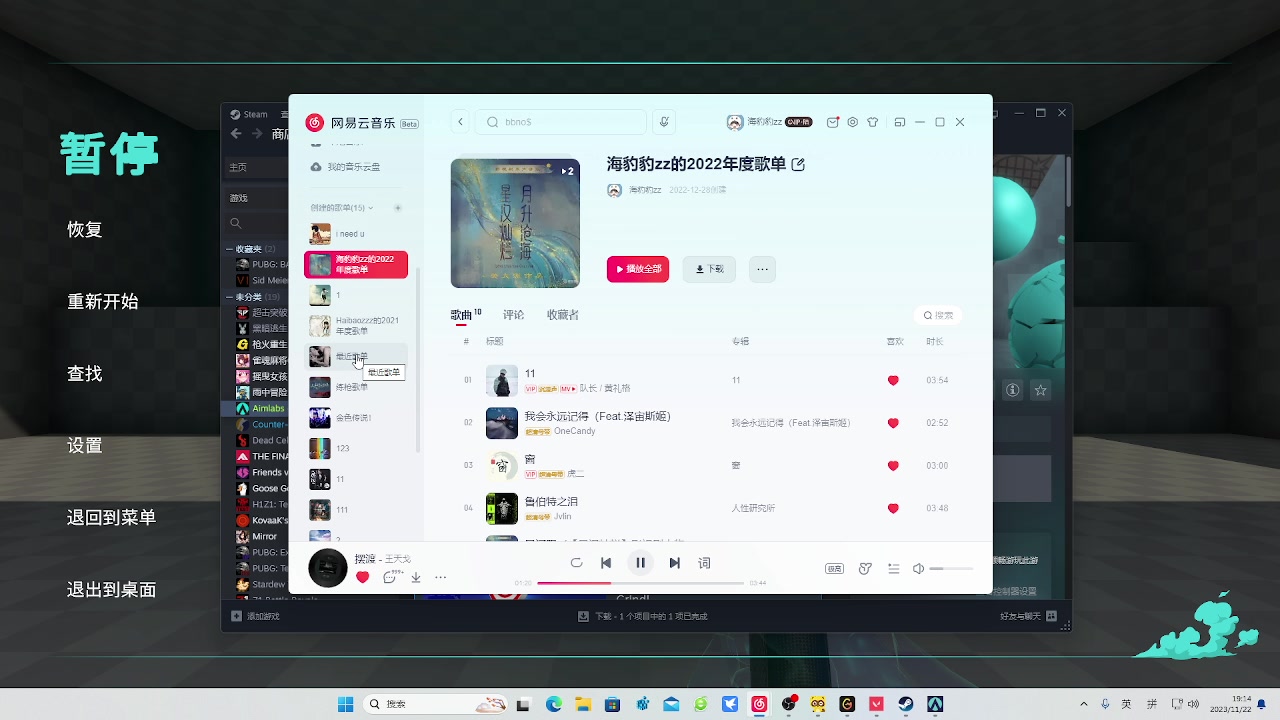The width and height of the screenshot is (1280, 720).
Task: Click the playlist cover art thumbnail
Action: 515,223
